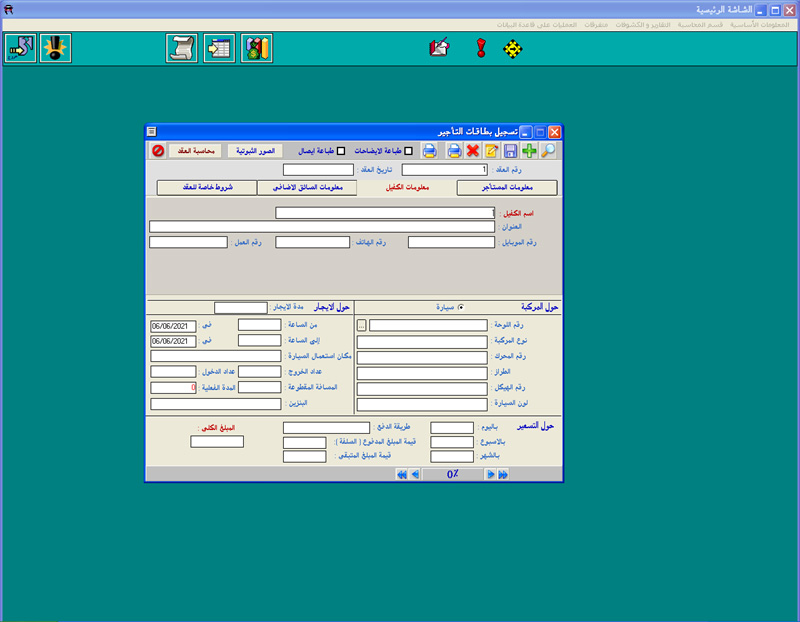Click the red cancel circle icon

coord(158,151)
